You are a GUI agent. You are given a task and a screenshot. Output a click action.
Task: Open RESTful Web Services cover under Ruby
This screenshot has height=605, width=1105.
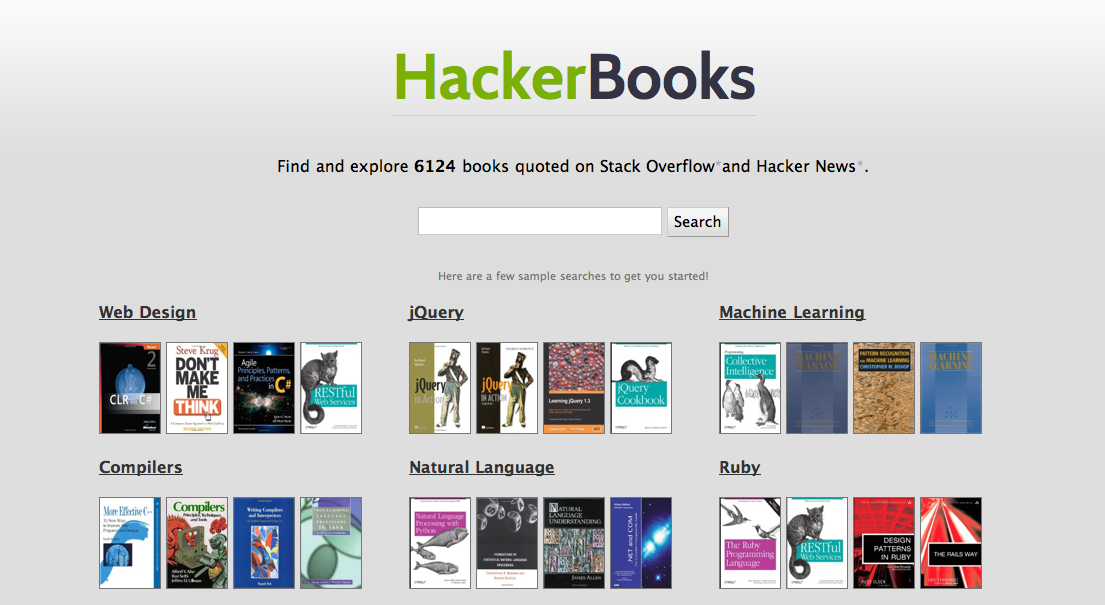[x=817, y=543]
